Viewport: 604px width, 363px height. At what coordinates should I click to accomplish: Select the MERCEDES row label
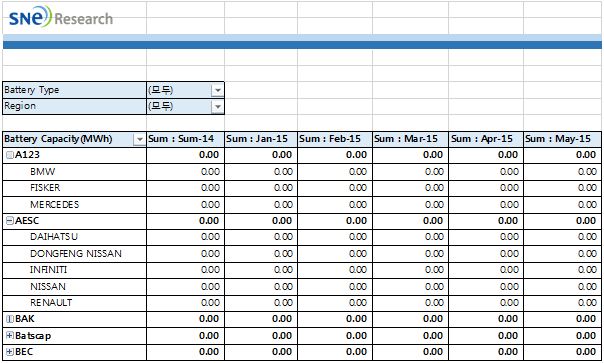tap(54, 204)
